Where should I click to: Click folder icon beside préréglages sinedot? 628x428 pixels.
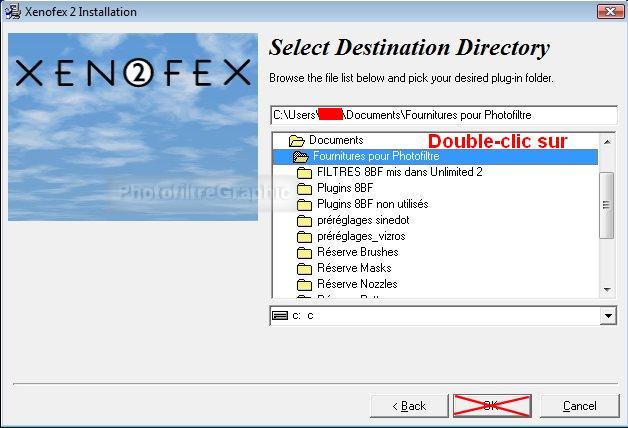(304, 221)
